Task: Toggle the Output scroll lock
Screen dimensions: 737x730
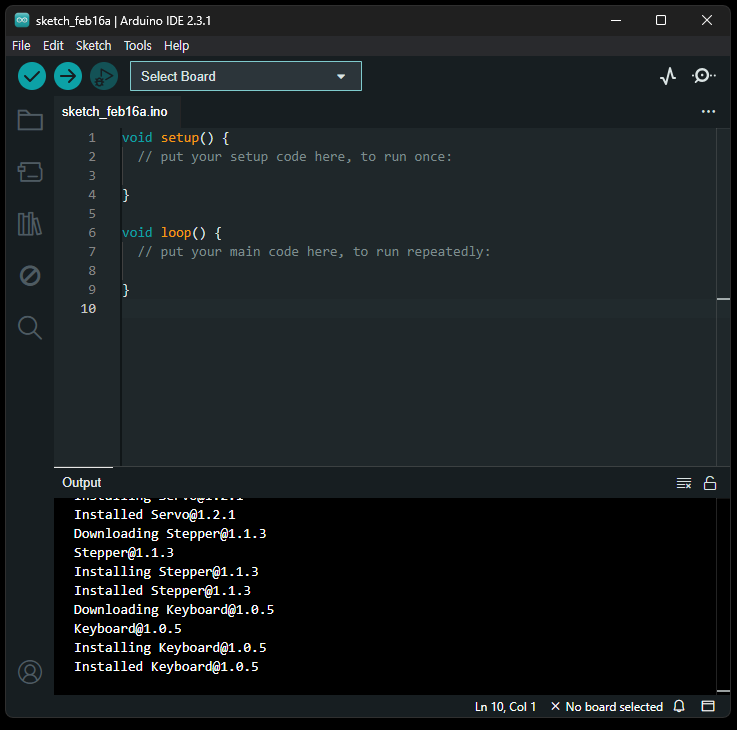Action: coord(710,483)
